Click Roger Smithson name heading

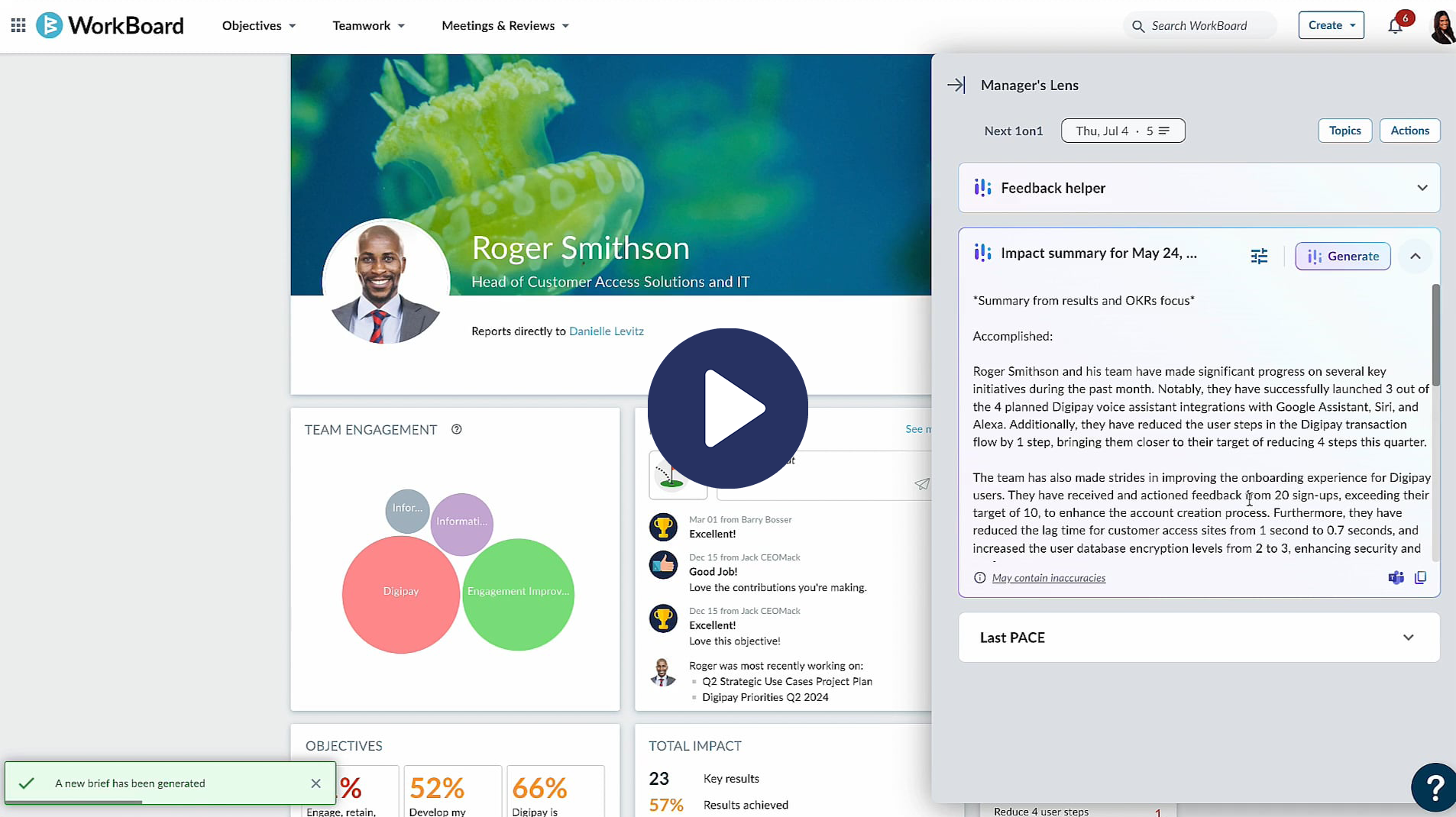[580, 248]
